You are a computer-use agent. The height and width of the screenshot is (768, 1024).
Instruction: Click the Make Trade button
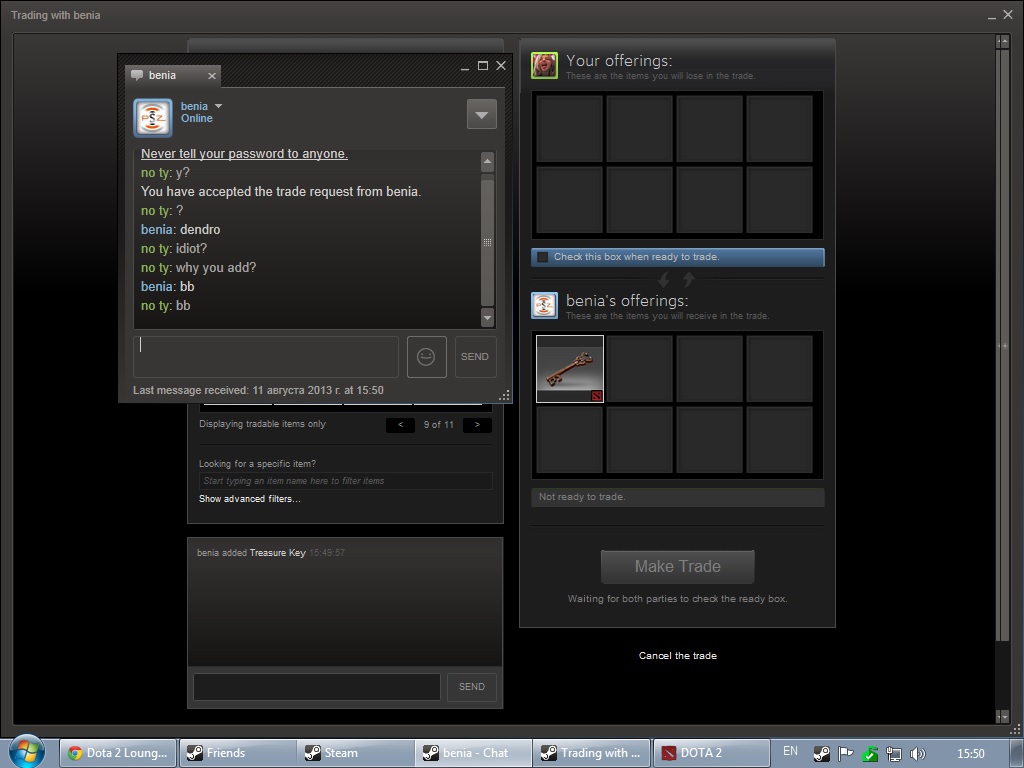click(677, 566)
